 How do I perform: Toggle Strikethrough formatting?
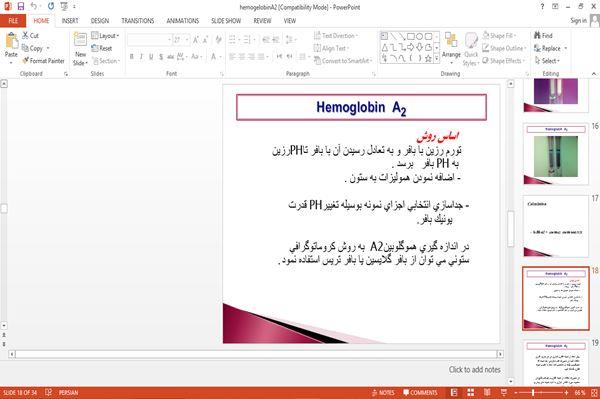pos(170,57)
